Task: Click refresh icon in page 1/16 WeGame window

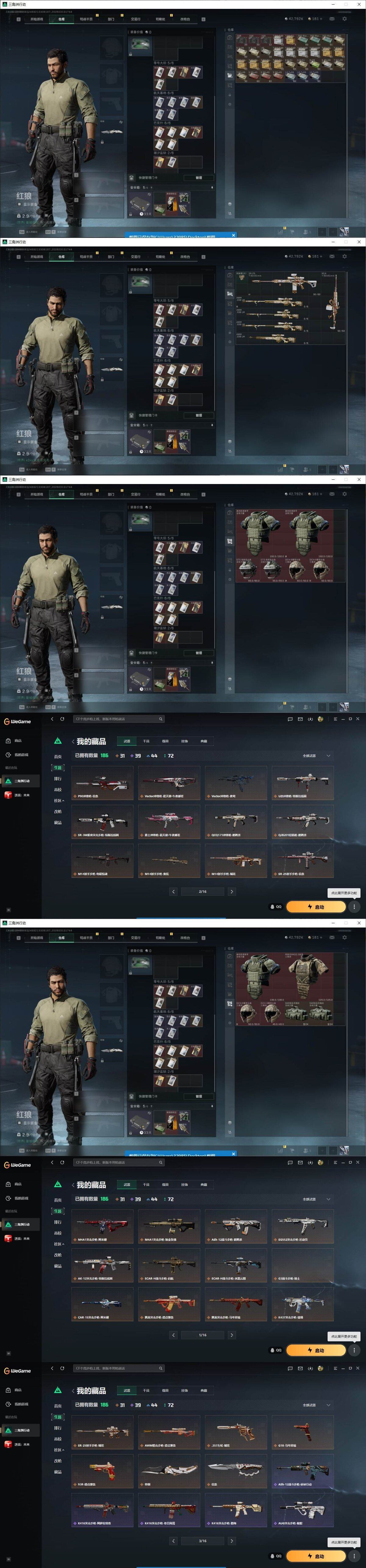Action: click(62, 1163)
